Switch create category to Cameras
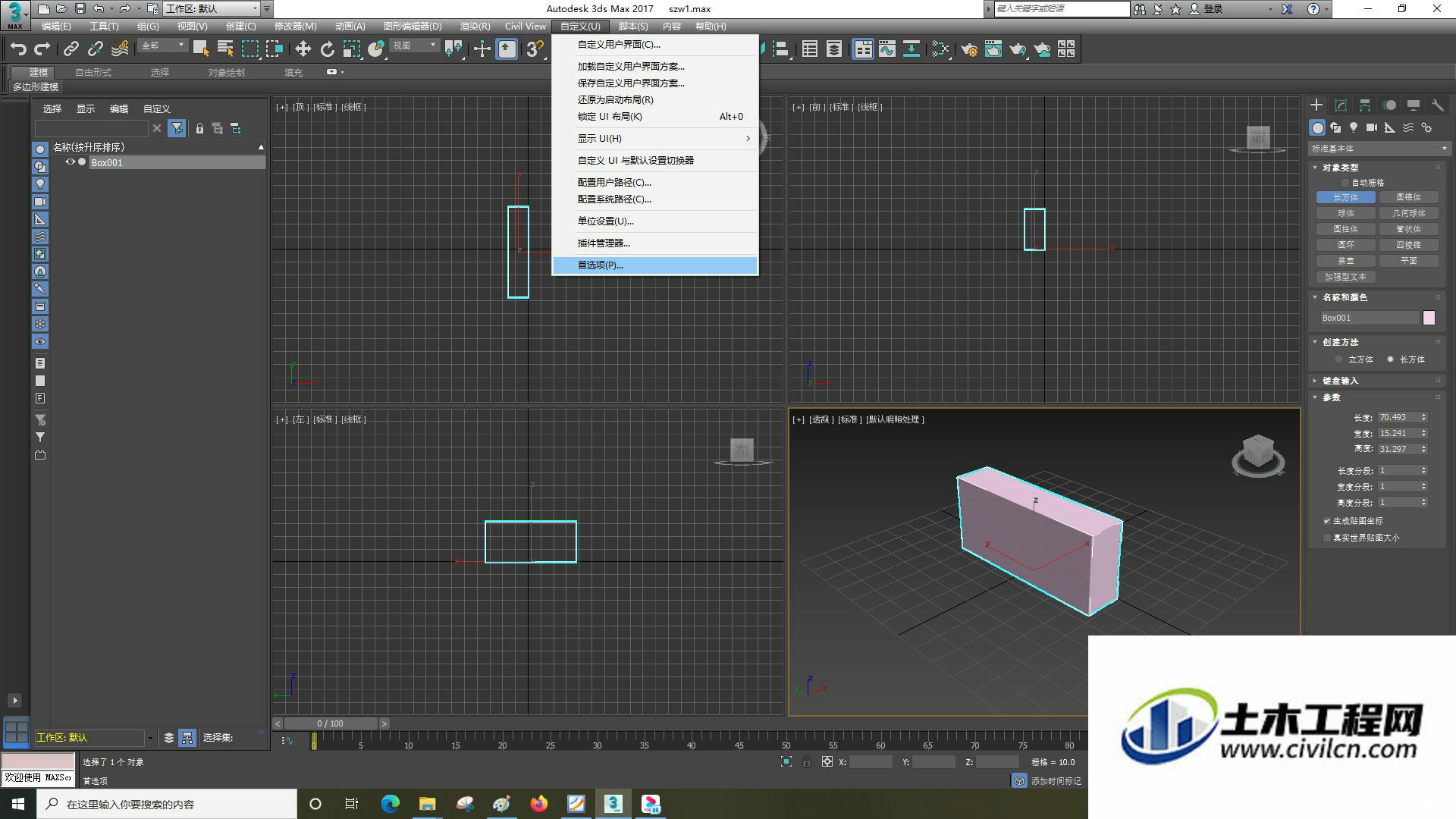Image resolution: width=1456 pixels, height=819 pixels. 1372,127
